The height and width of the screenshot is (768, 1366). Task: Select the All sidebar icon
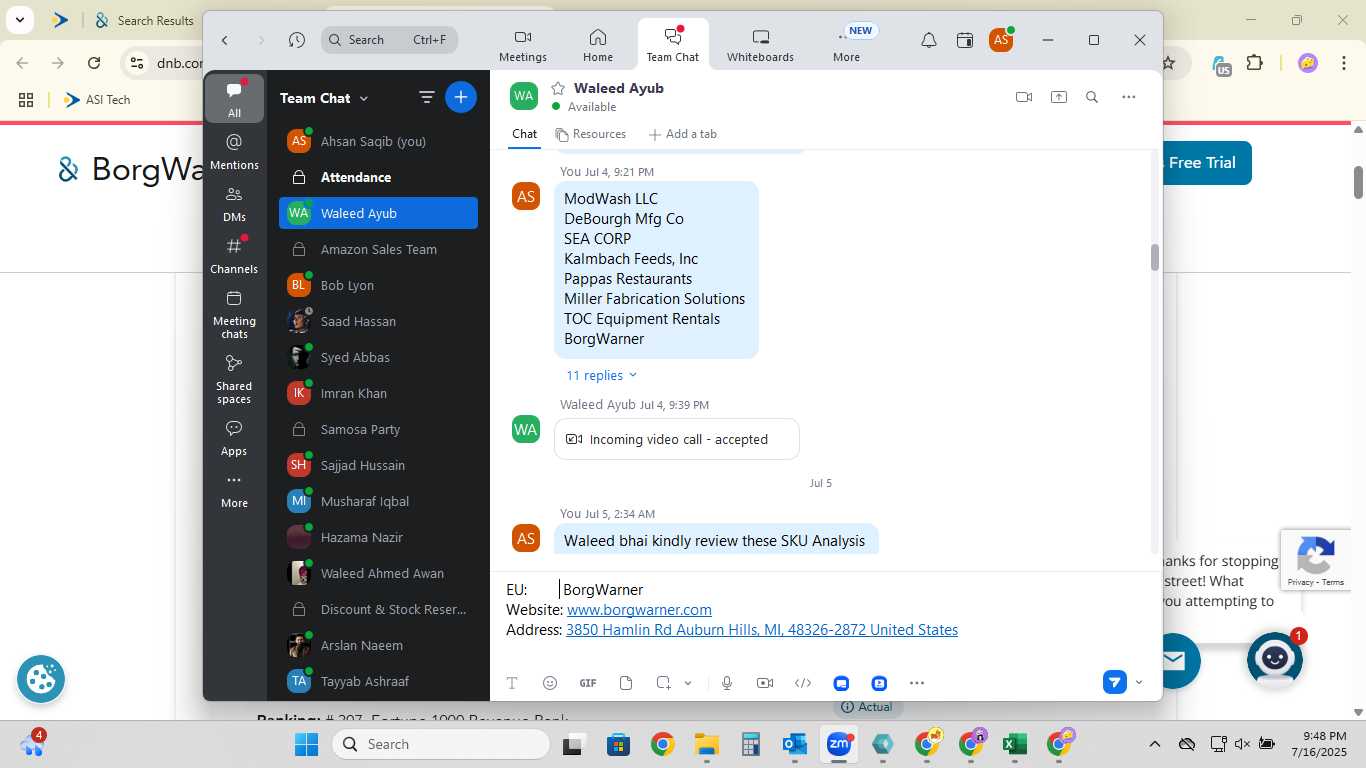[234, 98]
